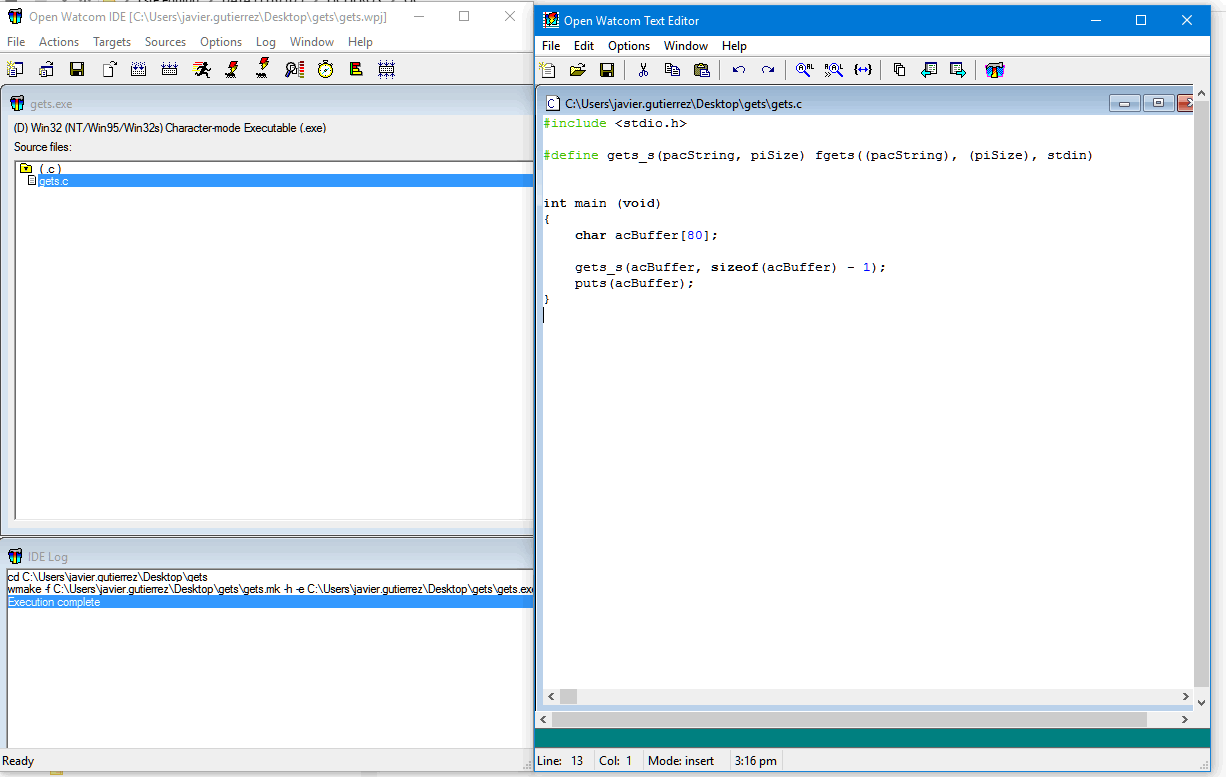The image size is (1226, 777).
Task: Open Window menu in Watcom IDE
Action: (x=312, y=42)
